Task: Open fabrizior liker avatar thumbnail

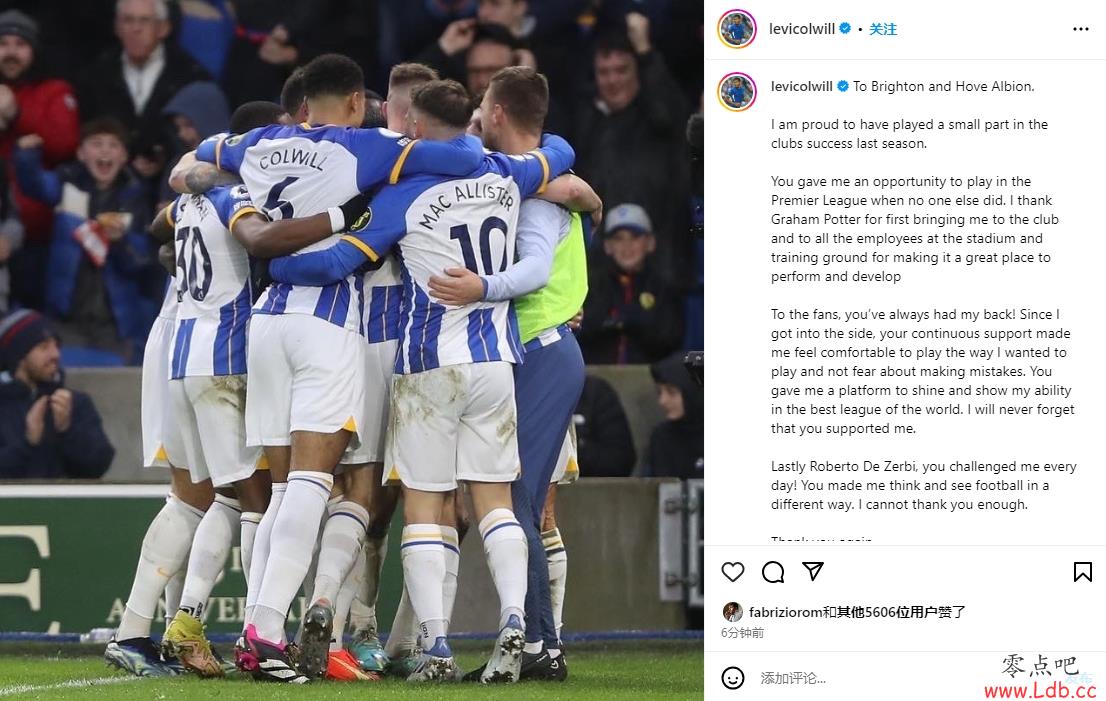Action: [x=733, y=611]
